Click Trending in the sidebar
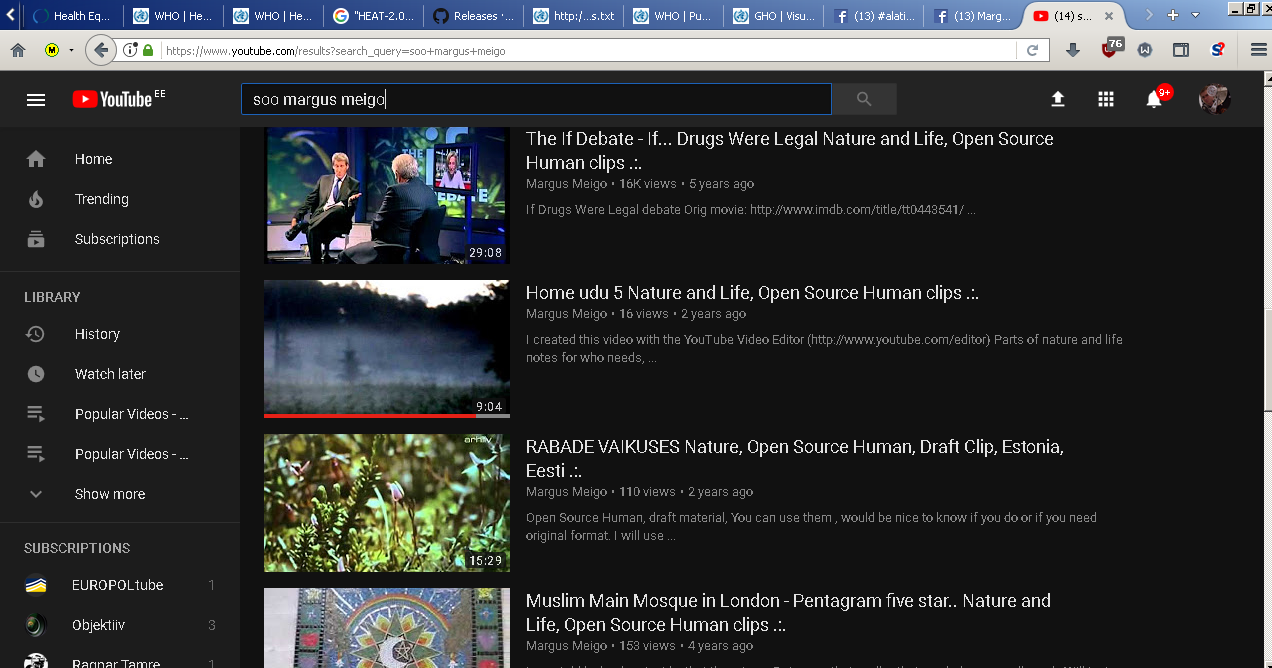 pyautogui.click(x=102, y=199)
